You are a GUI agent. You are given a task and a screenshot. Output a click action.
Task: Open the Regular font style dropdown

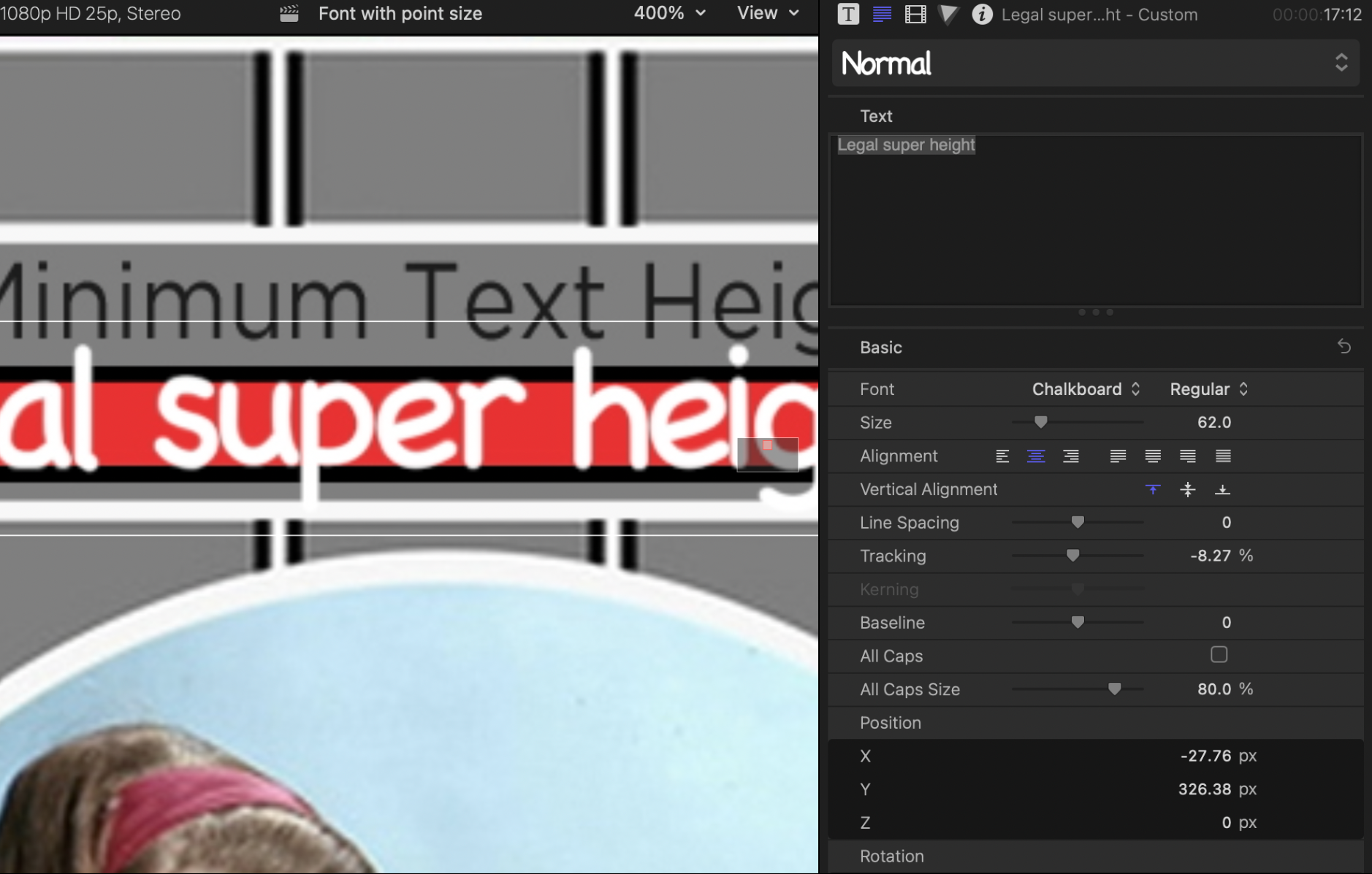pos(1208,389)
